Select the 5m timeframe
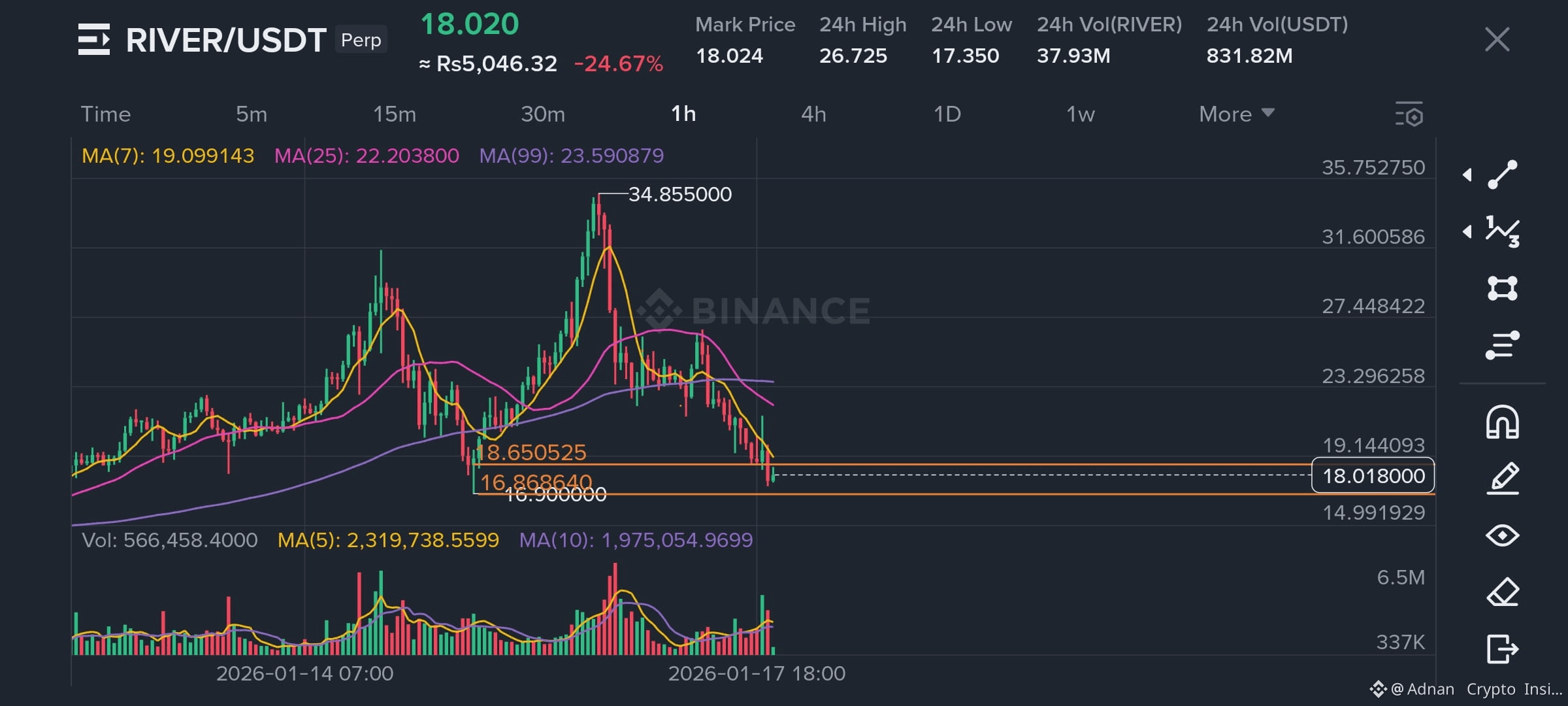The height and width of the screenshot is (706, 1568). click(x=252, y=114)
